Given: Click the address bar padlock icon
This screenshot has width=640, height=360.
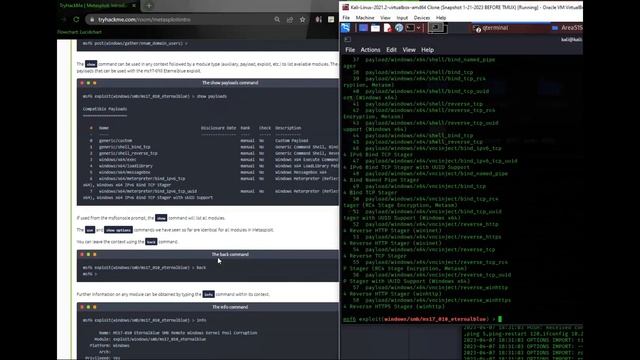Looking at the screenshot, I should 92,19.
